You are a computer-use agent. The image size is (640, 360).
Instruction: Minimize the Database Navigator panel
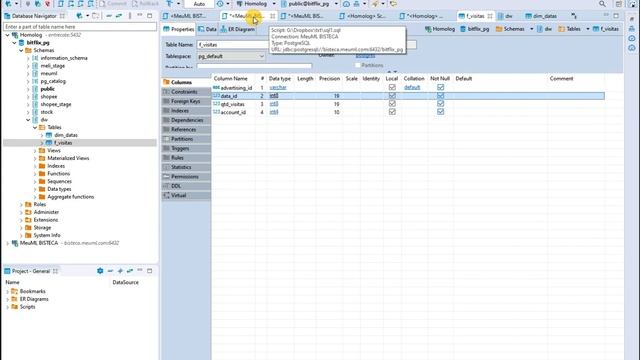(140, 16)
